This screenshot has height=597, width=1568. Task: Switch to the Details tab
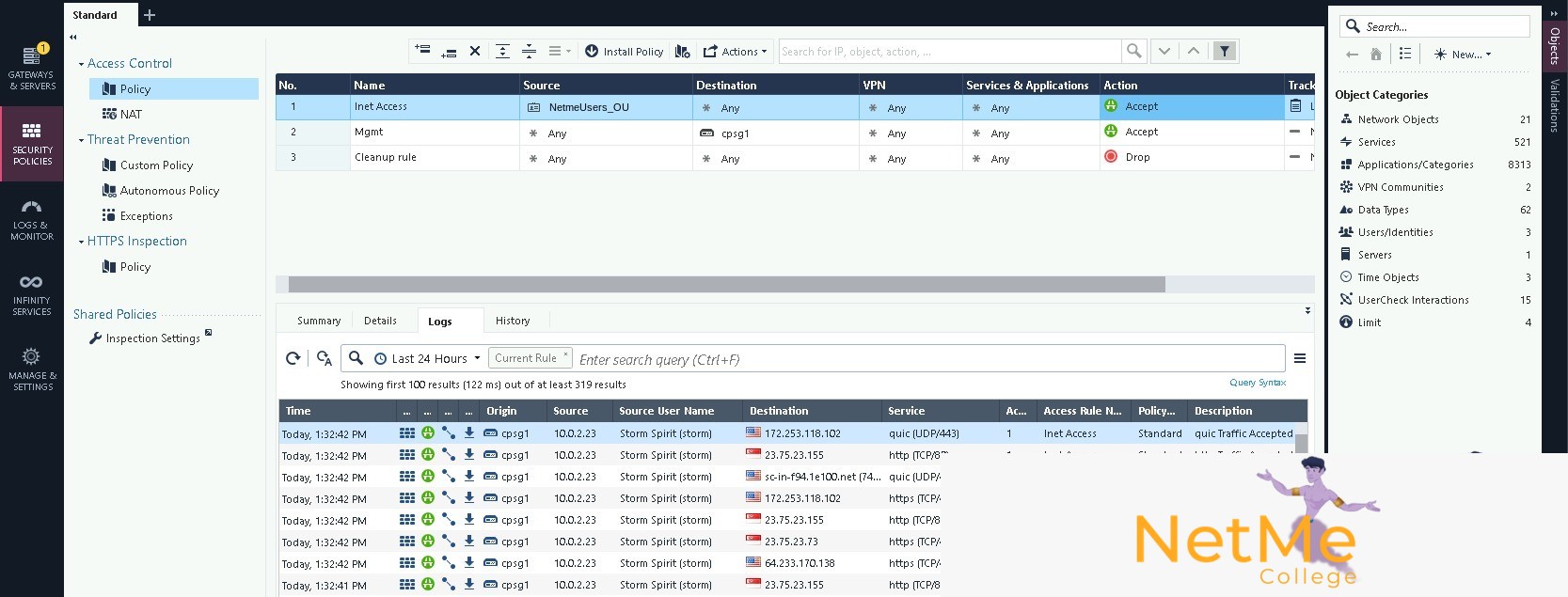pyautogui.click(x=380, y=321)
